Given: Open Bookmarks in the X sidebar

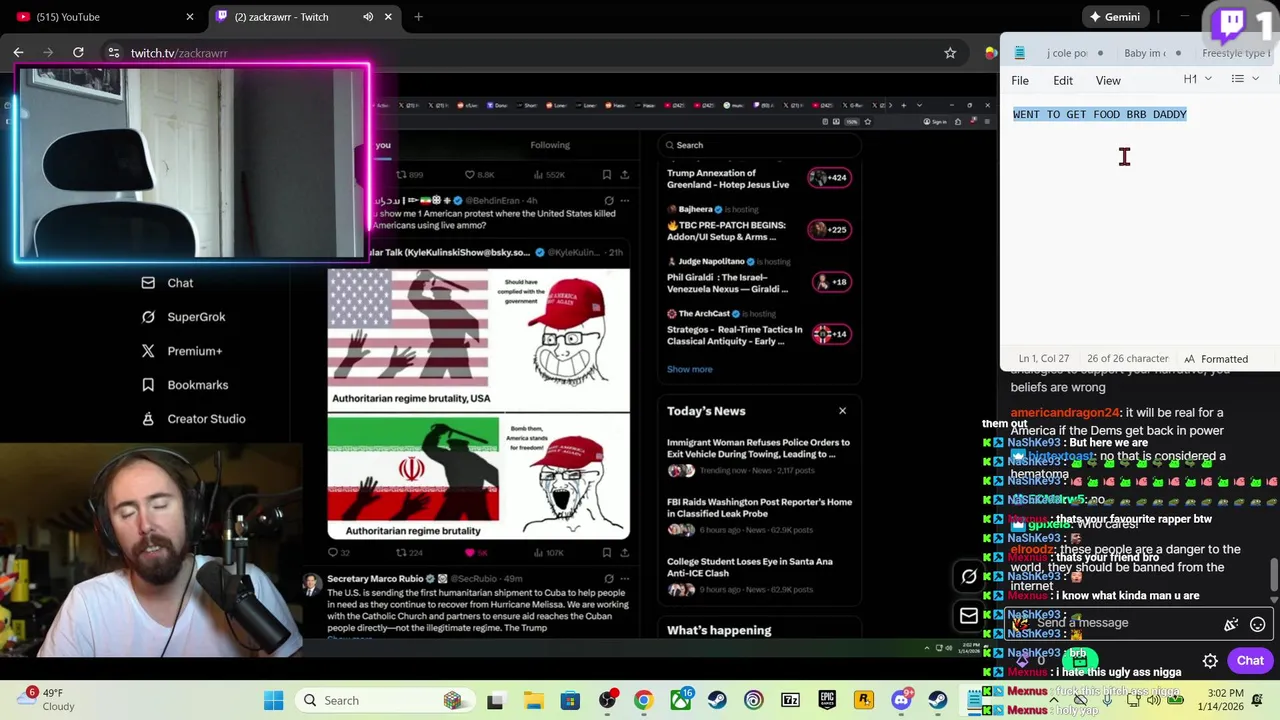Looking at the screenshot, I should 184,385.
